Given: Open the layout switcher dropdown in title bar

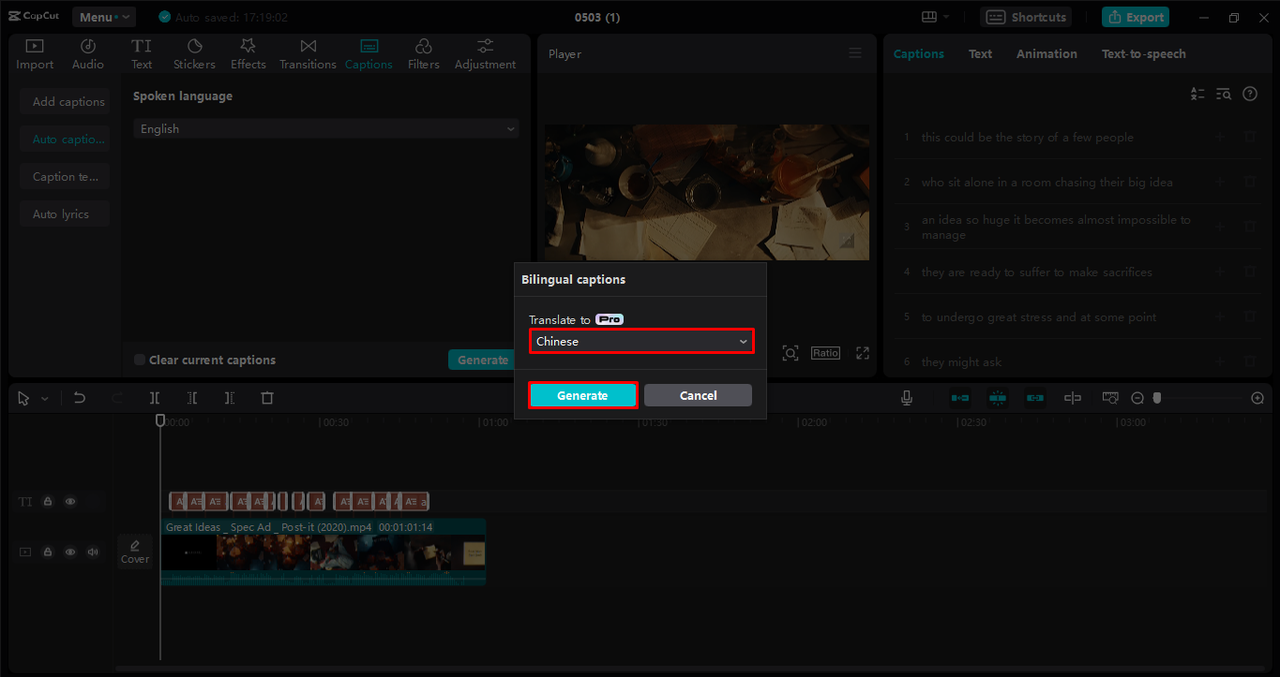Looking at the screenshot, I should pos(936,17).
